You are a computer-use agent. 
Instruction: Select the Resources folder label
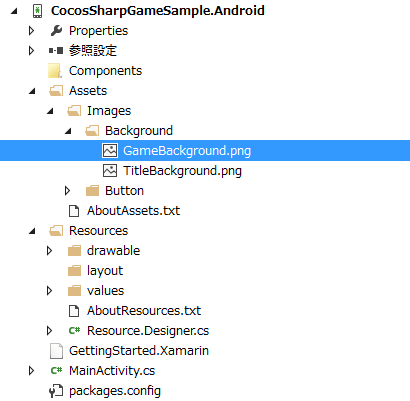pos(98,231)
